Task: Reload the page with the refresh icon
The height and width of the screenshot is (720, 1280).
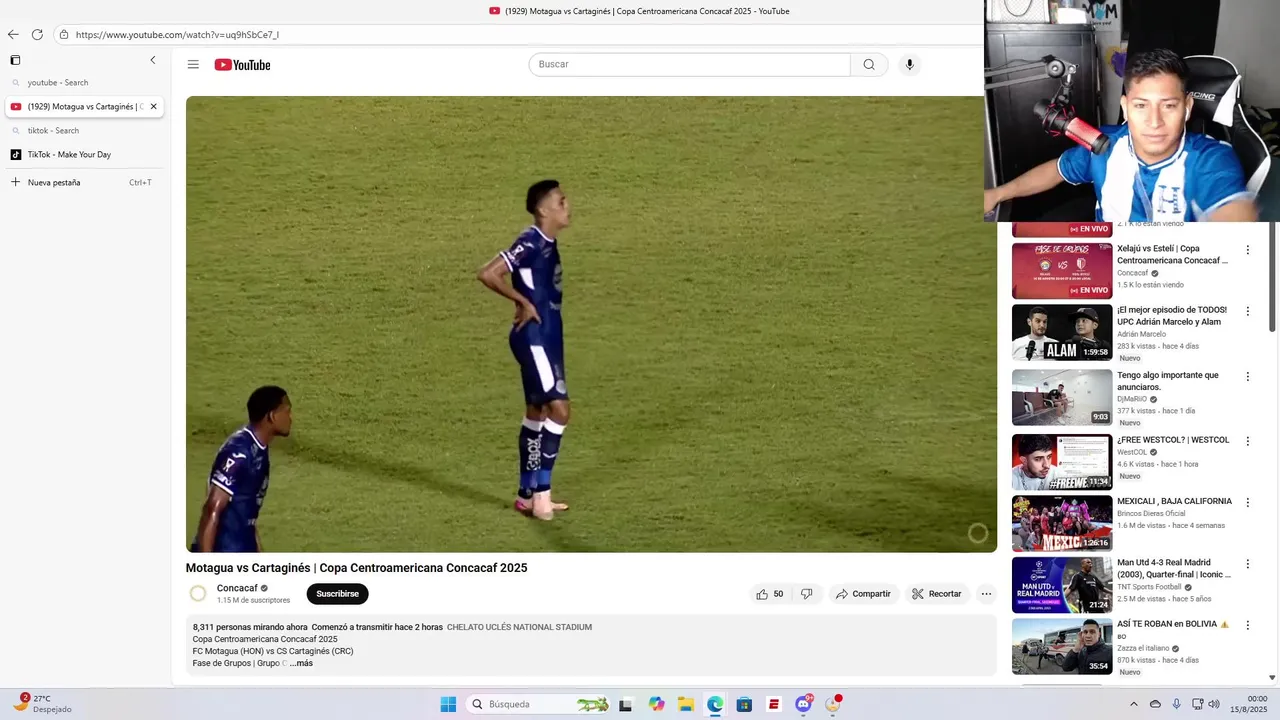Action: tap(37, 34)
